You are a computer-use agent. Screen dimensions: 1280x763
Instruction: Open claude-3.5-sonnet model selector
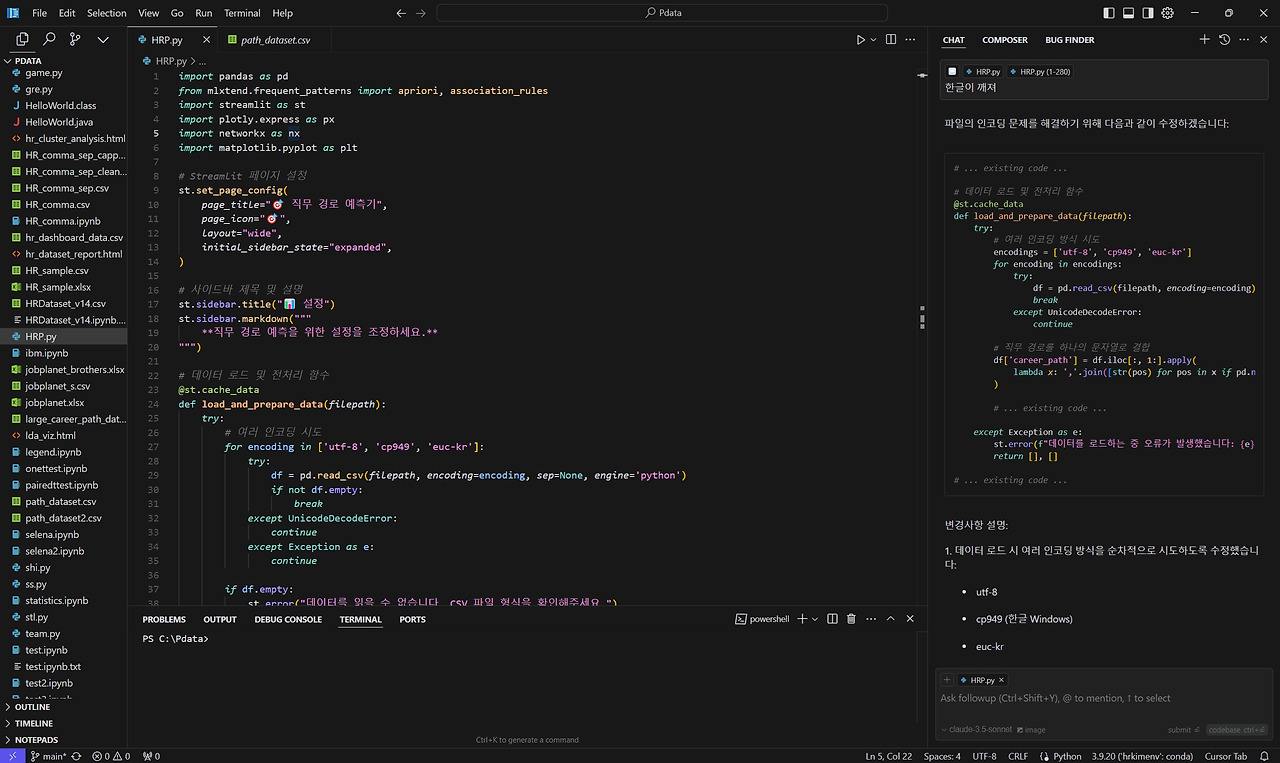coord(977,730)
